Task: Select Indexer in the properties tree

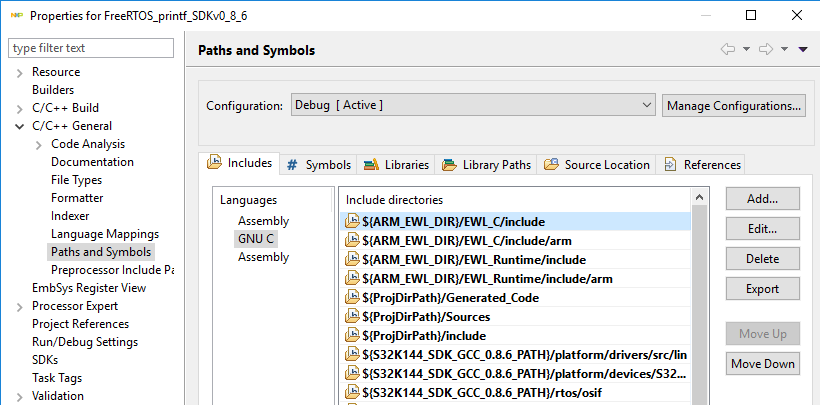Action: click(70, 216)
